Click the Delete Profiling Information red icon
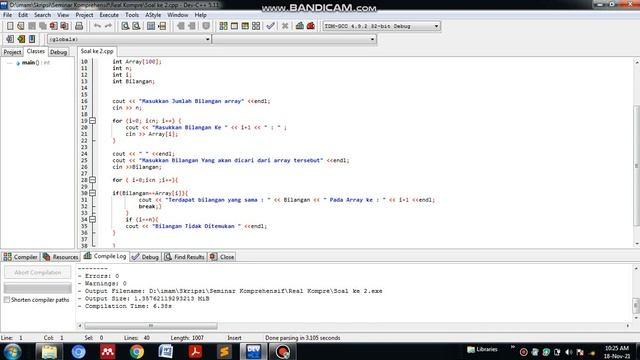This screenshot has width=640, height=360. 311,26
